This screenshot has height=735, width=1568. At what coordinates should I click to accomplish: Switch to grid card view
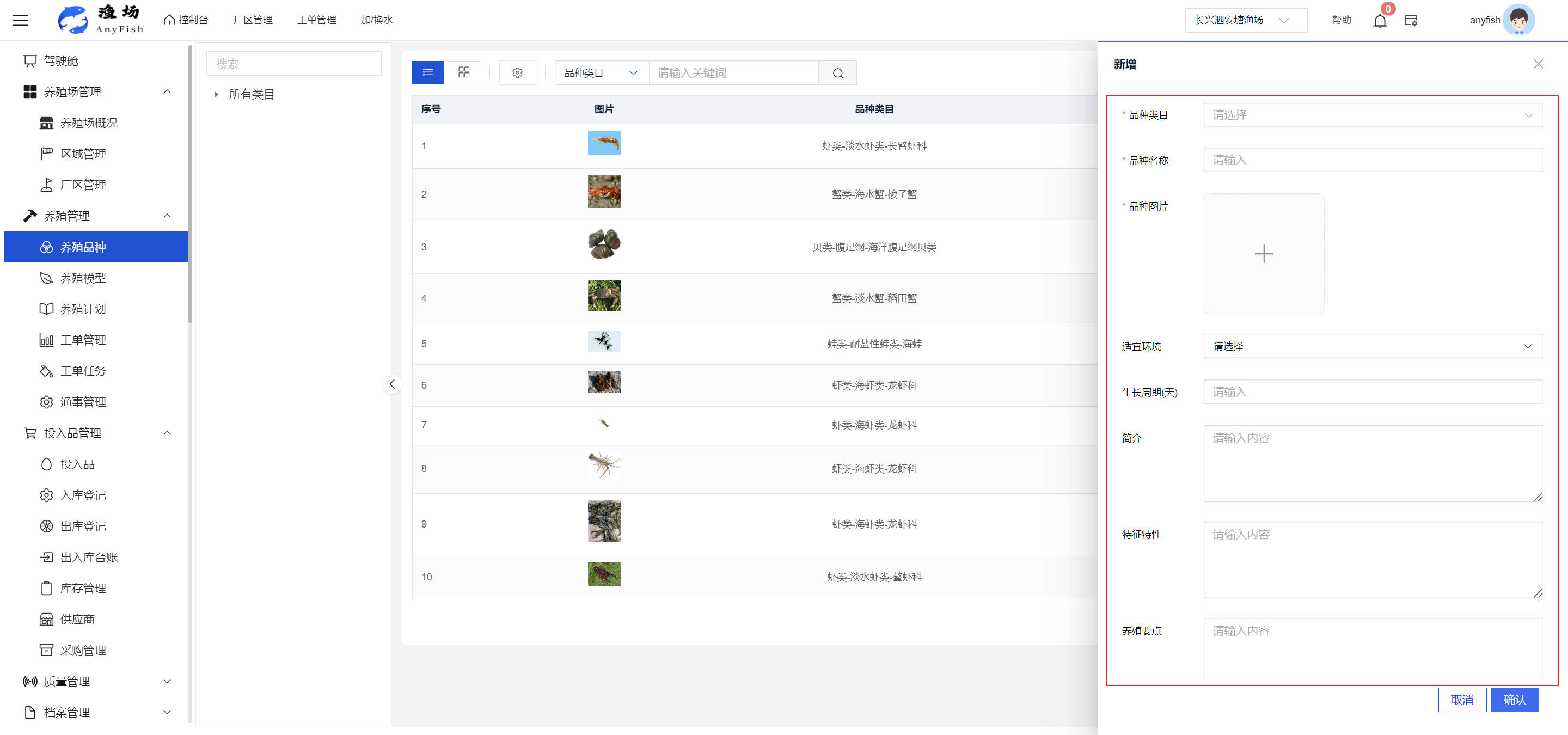click(x=463, y=72)
